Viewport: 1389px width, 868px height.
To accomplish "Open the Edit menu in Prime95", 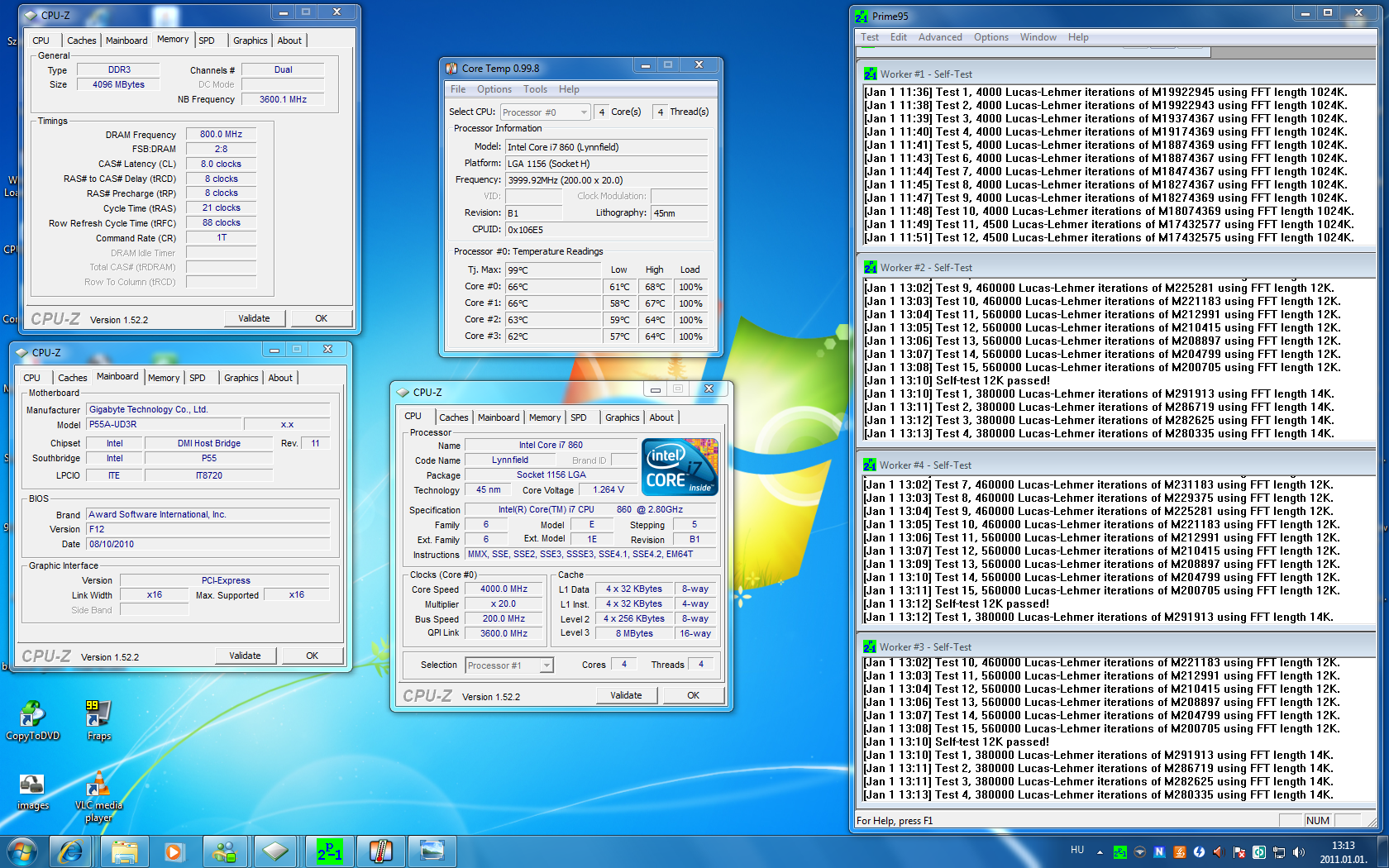I will pyautogui.click(x=899, y=37).
